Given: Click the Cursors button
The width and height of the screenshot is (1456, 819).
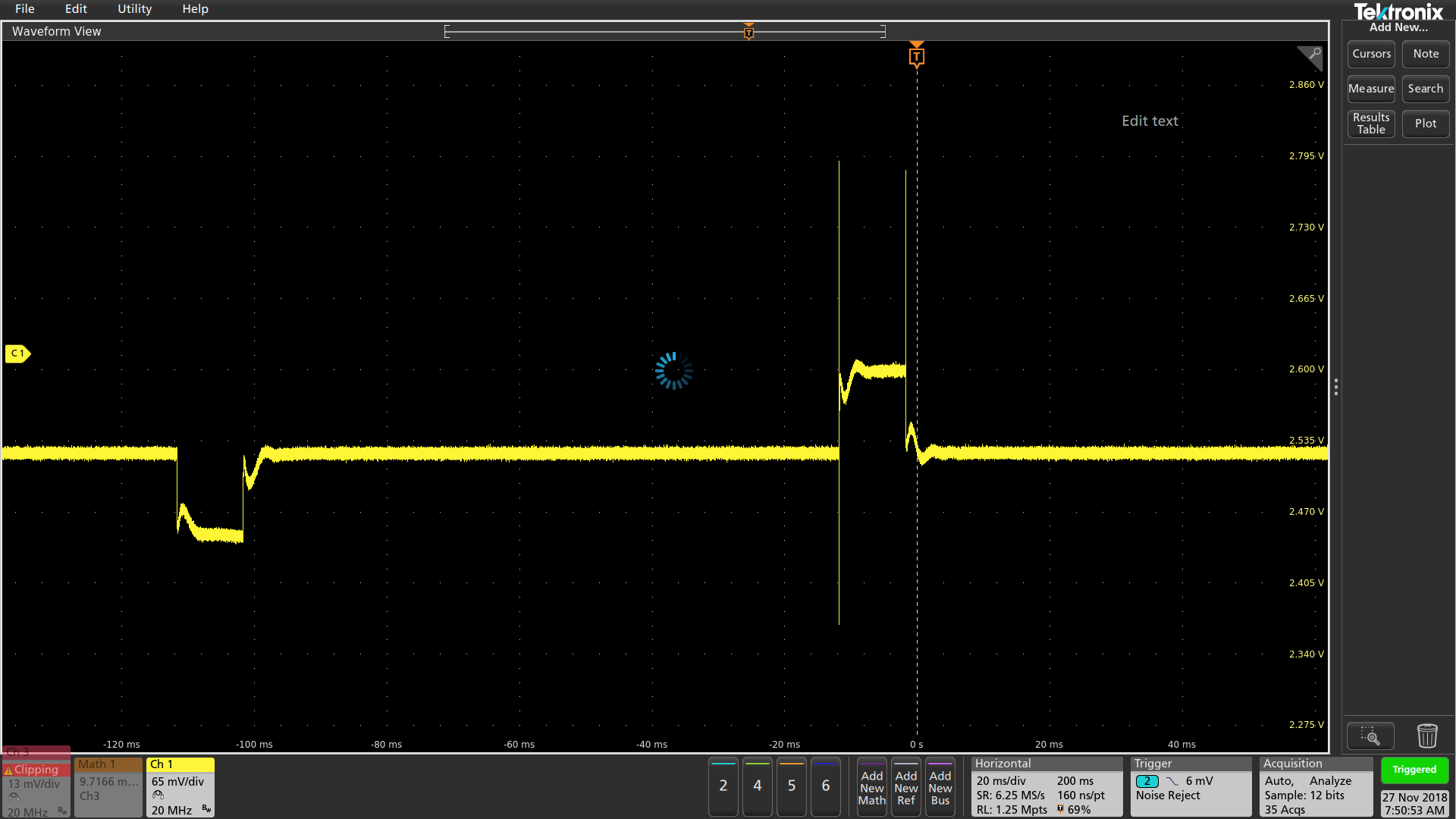Looking at the screenshot, I should click(1371, 54).
